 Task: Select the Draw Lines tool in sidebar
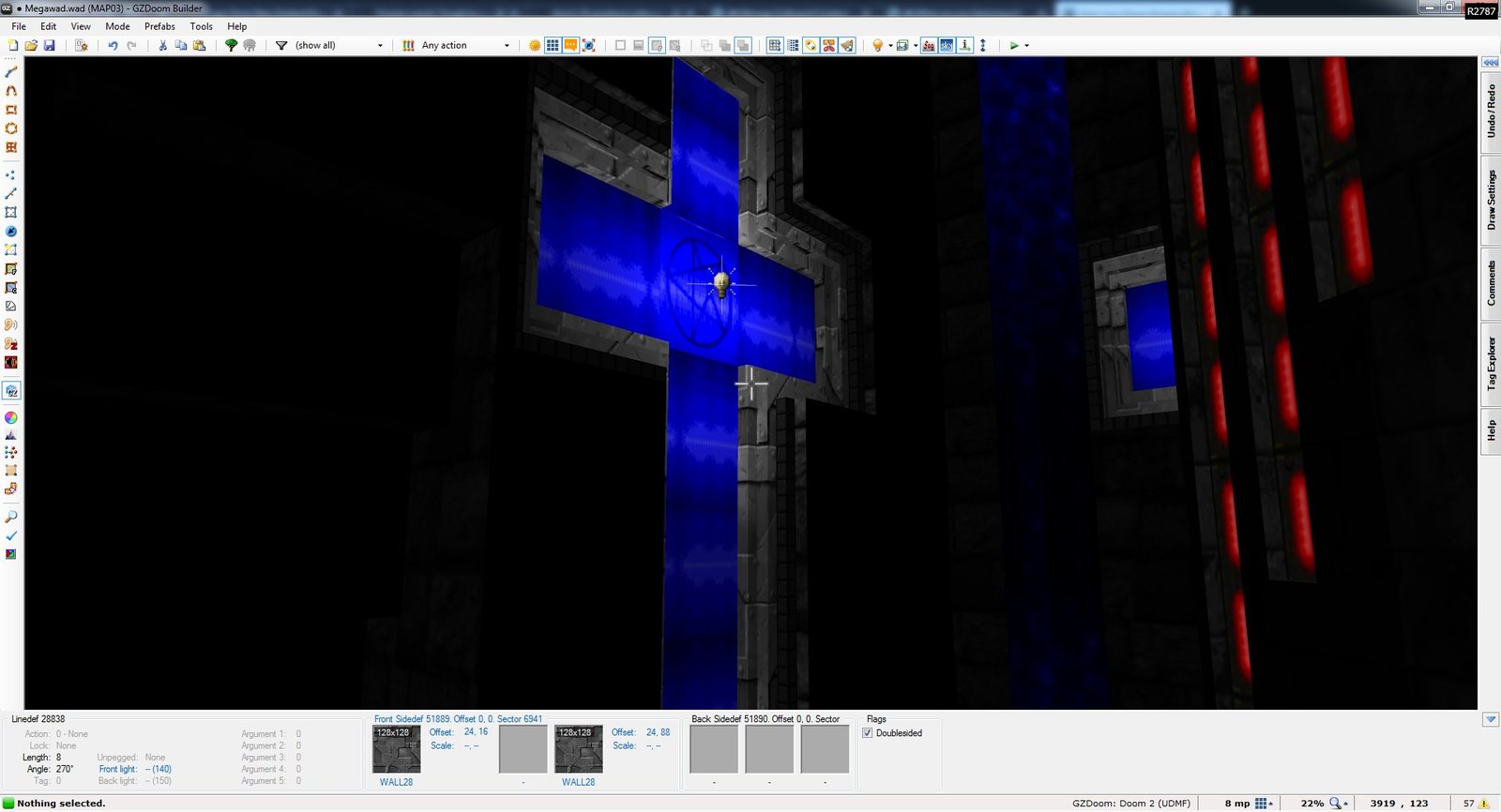(x=11, y=71)
